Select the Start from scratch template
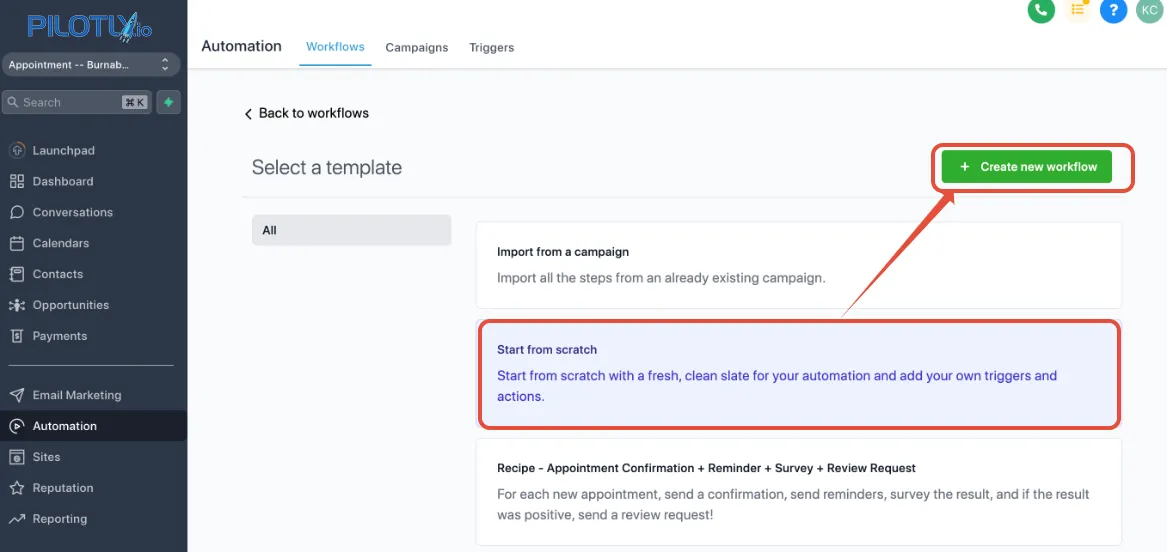Screen dimensions: 1167x552 (798, 374)
